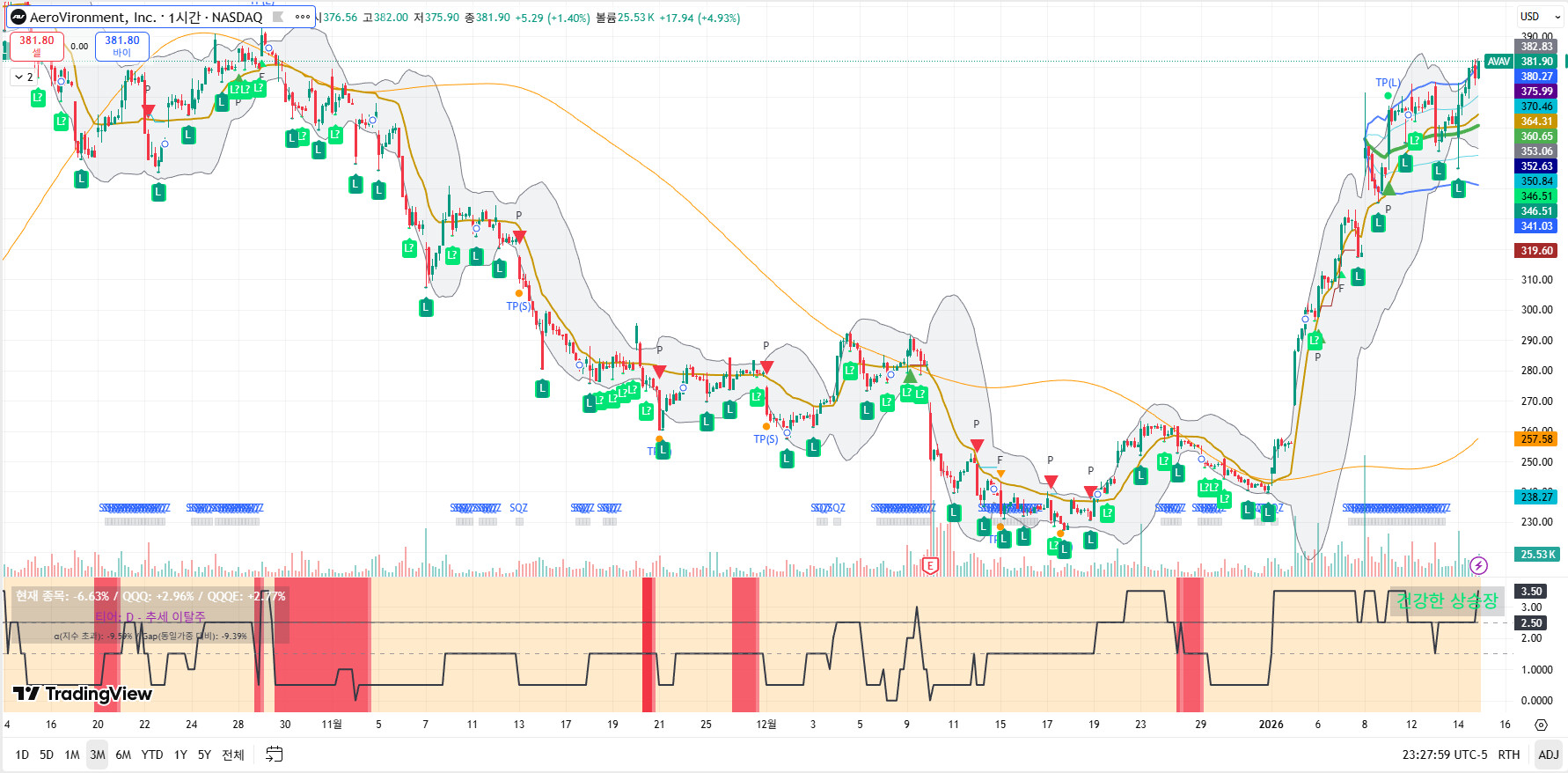Click the 2026 label on time axis
1568x773 pixels.
point(1271,725)
